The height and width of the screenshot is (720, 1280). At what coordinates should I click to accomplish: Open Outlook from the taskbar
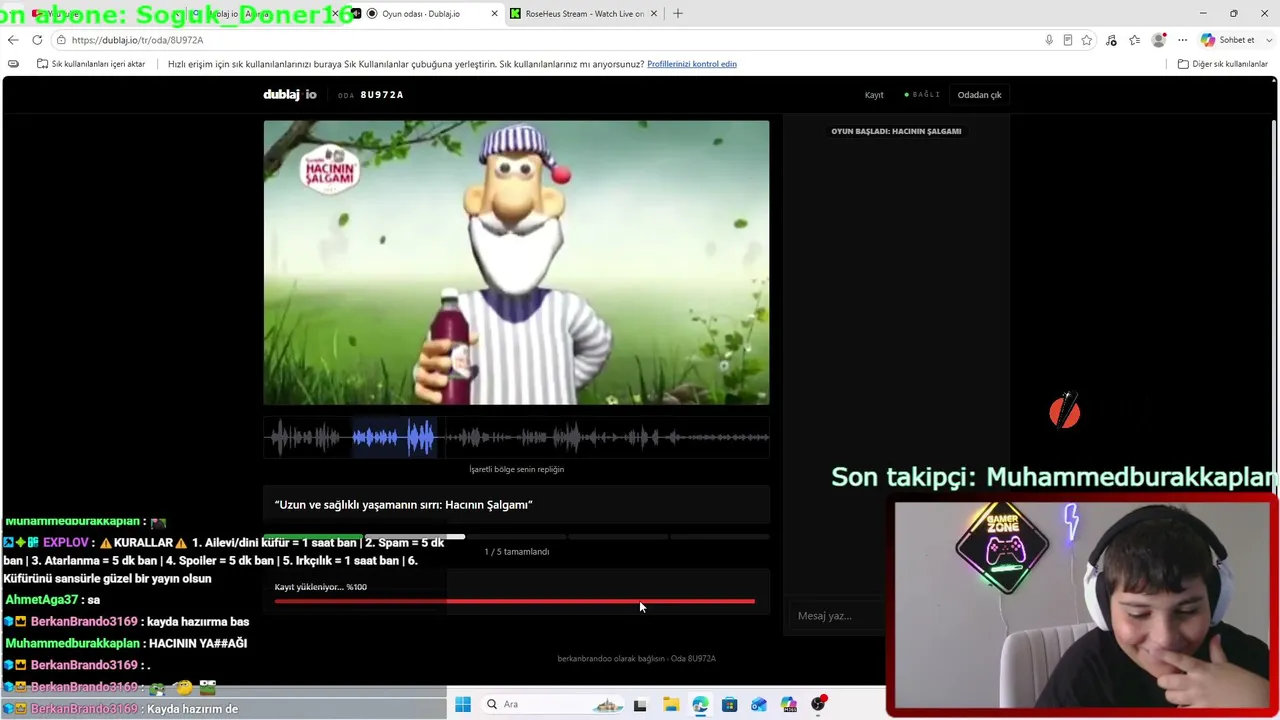click(759, 704)
